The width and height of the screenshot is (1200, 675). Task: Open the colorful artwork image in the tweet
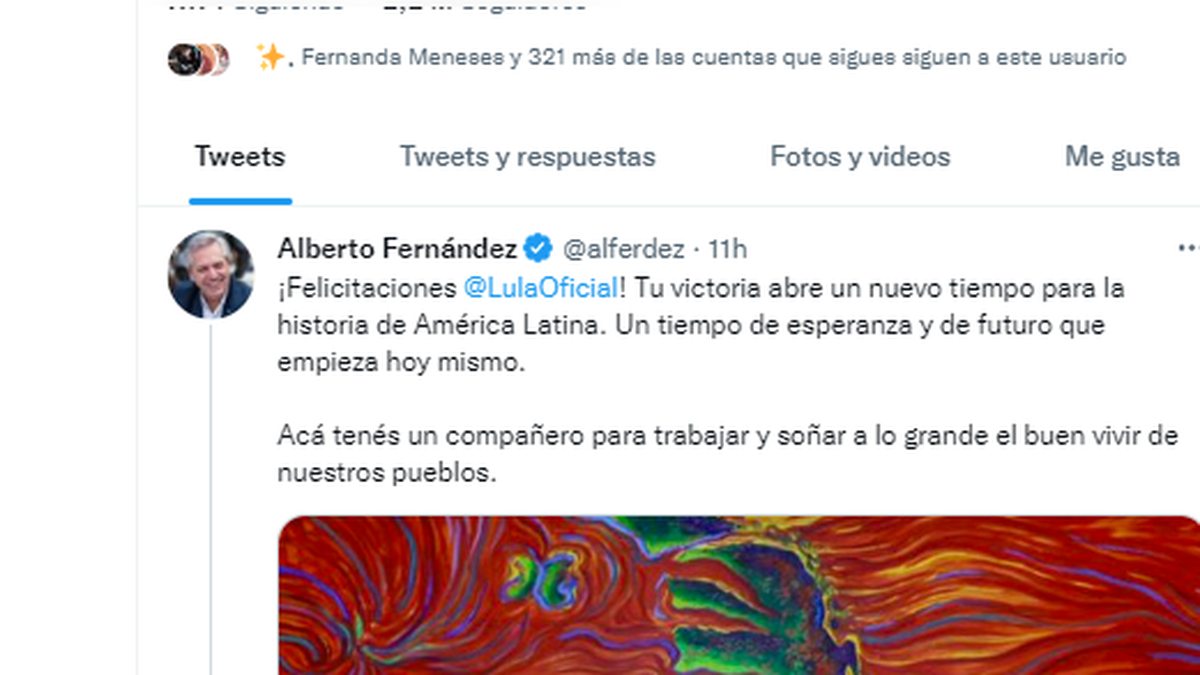[x=739, y=595]
